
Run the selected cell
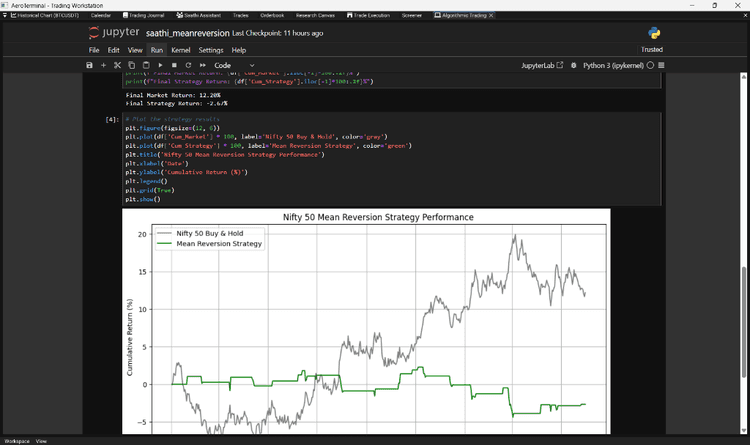[x=160, y=65]
